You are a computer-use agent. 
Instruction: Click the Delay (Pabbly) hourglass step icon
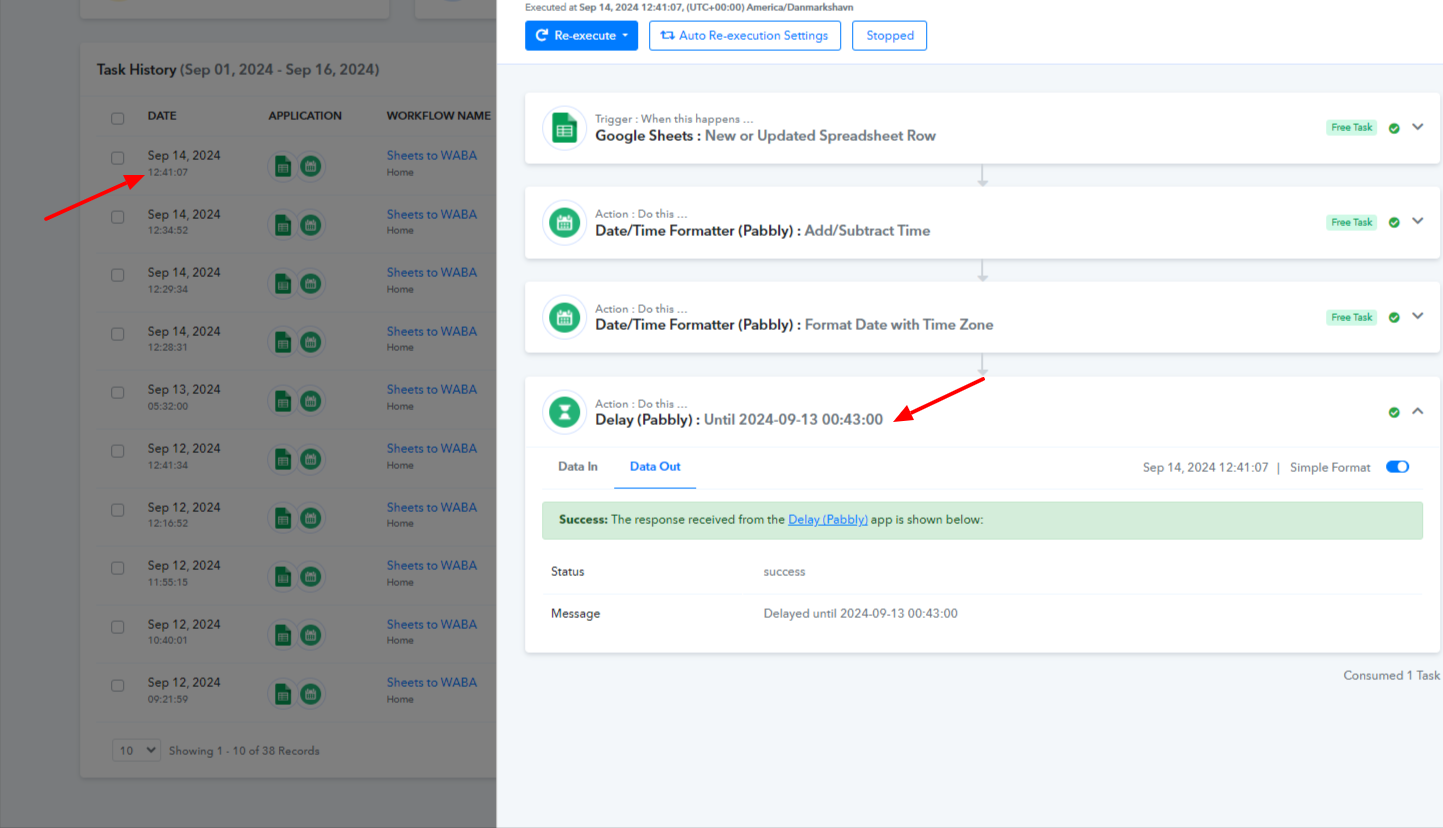(565, 412)
